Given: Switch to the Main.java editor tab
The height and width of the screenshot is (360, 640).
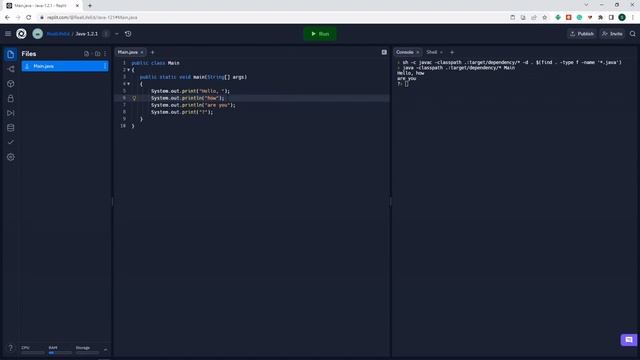Looking at the screenshot, I should tap(128, 52).
